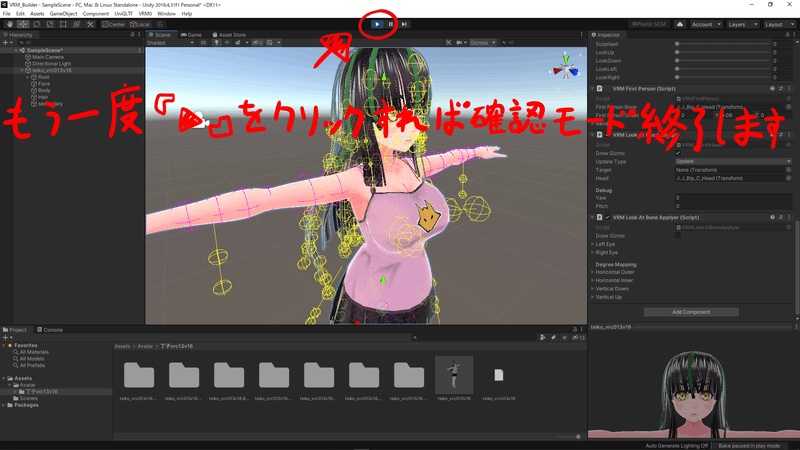
Task: Edit the Yaw debug field
Action: point(734,197)
